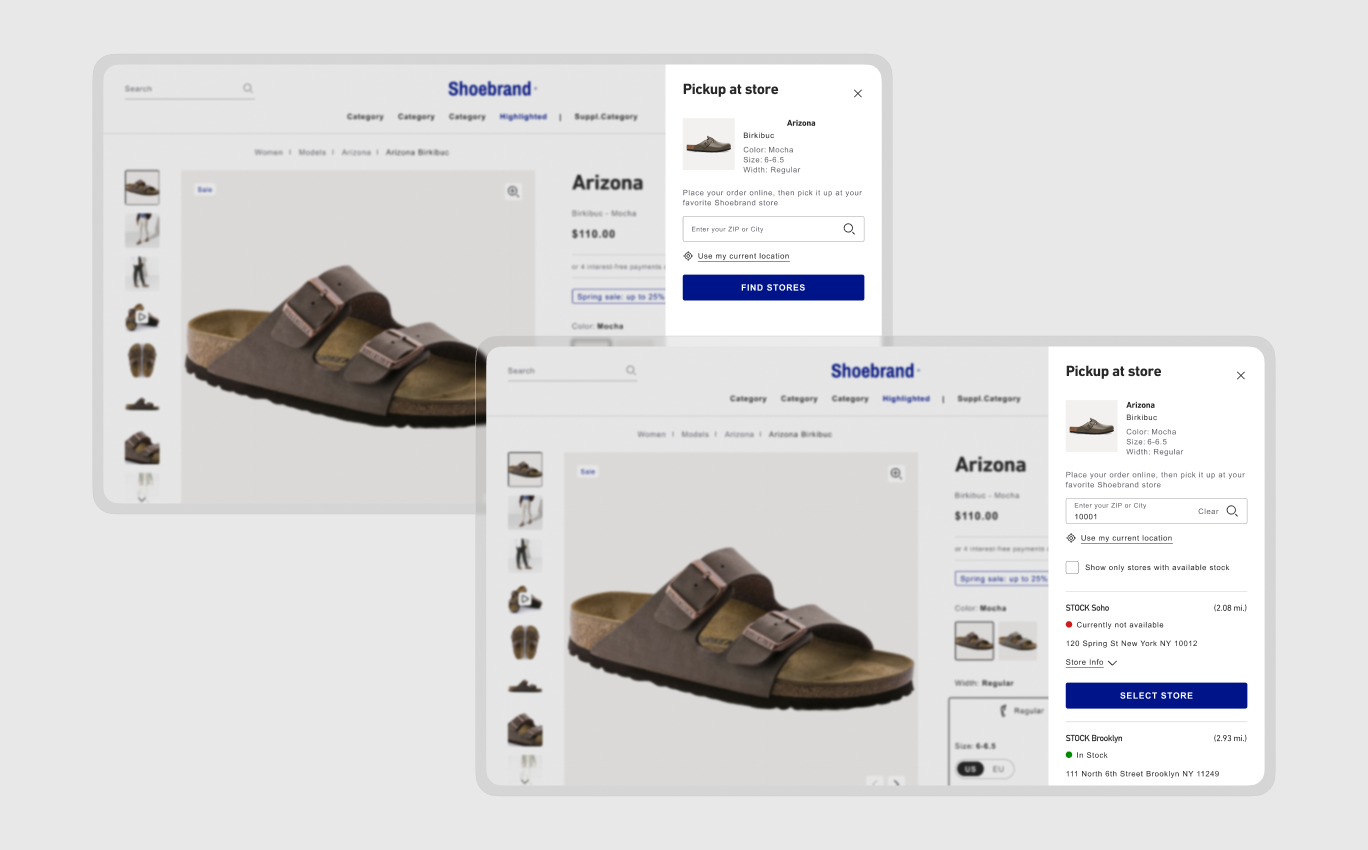Clear the ZIP code 10001 entry
Screen dimensions: 1368x850
coord(1208,511)
